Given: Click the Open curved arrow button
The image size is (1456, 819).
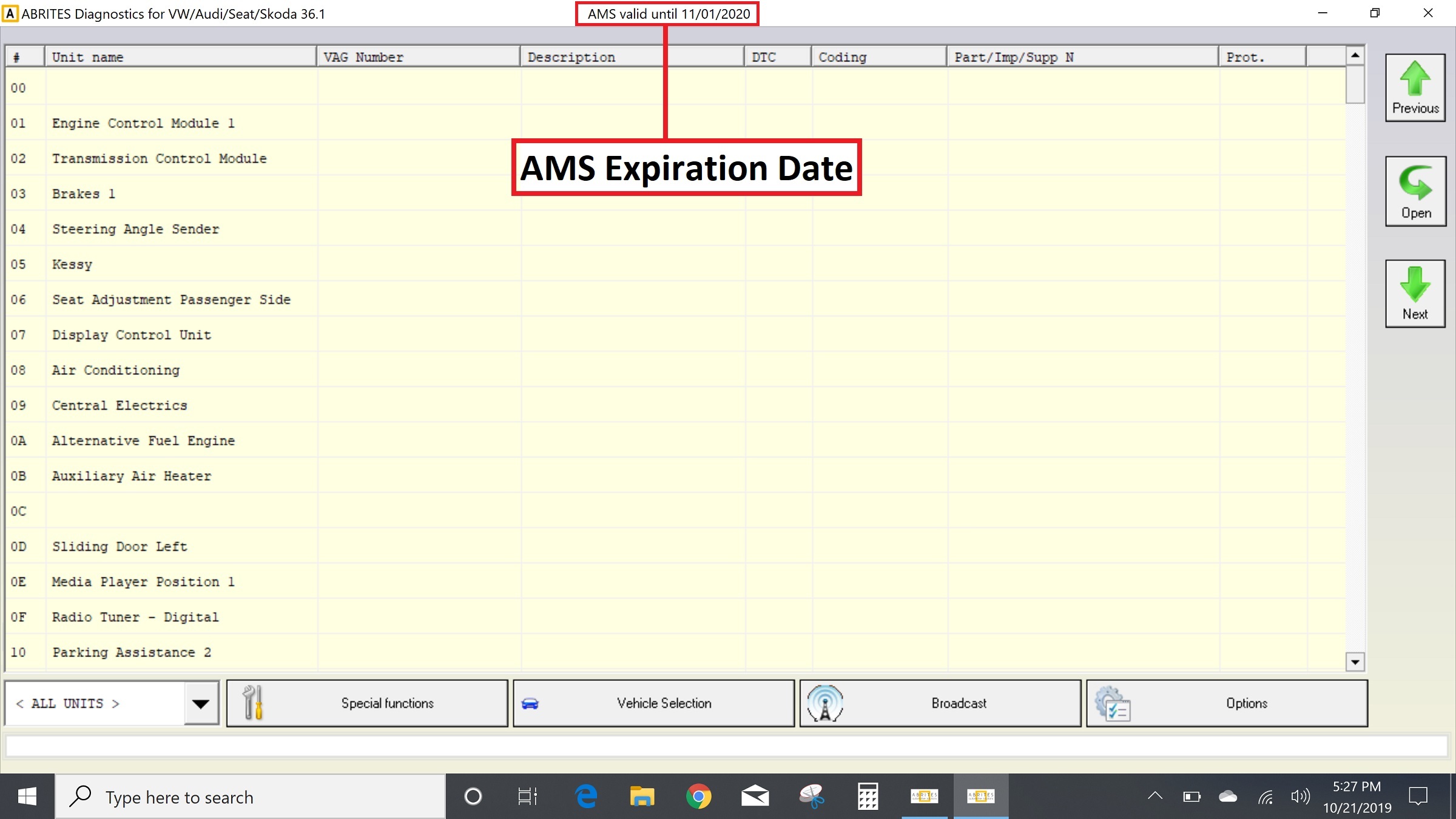Looking at the screenshot, I should [1415, 192].
